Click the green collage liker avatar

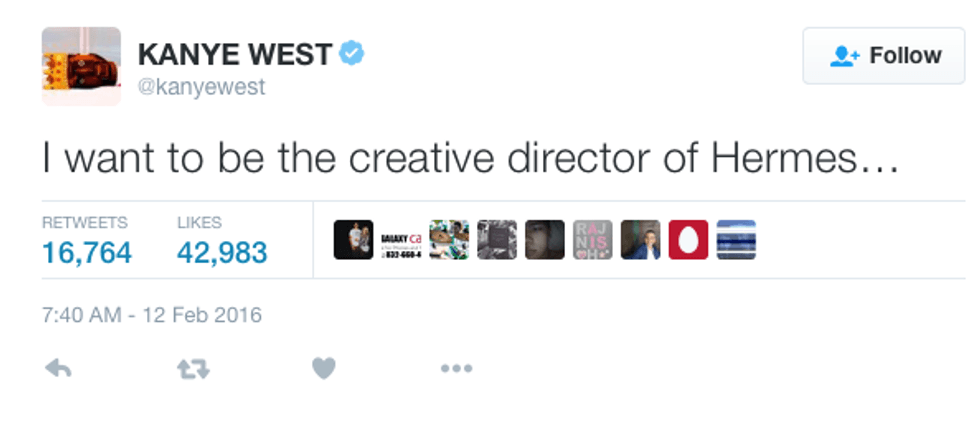(x=449, y=240)
